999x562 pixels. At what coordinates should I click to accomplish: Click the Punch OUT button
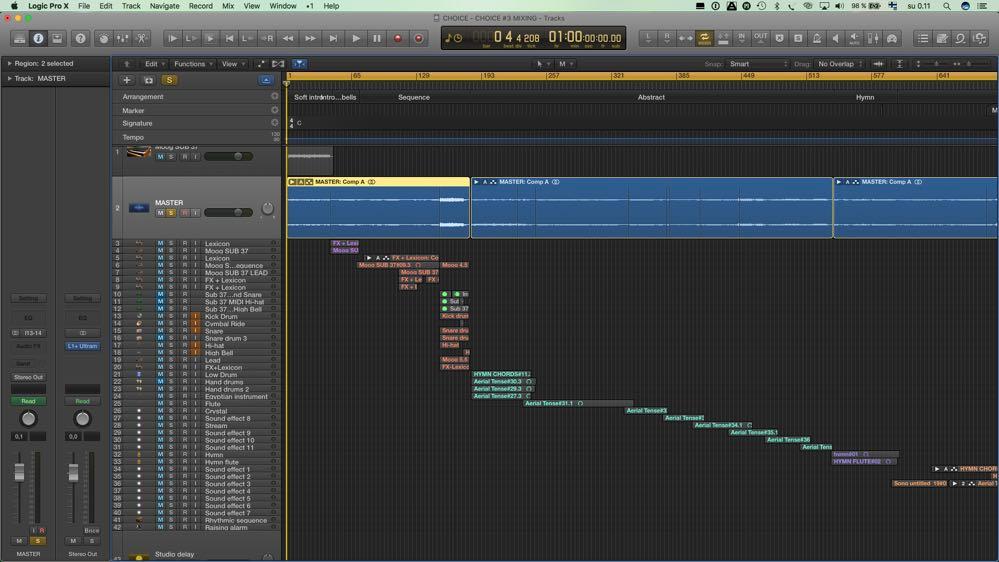[760, 38]
